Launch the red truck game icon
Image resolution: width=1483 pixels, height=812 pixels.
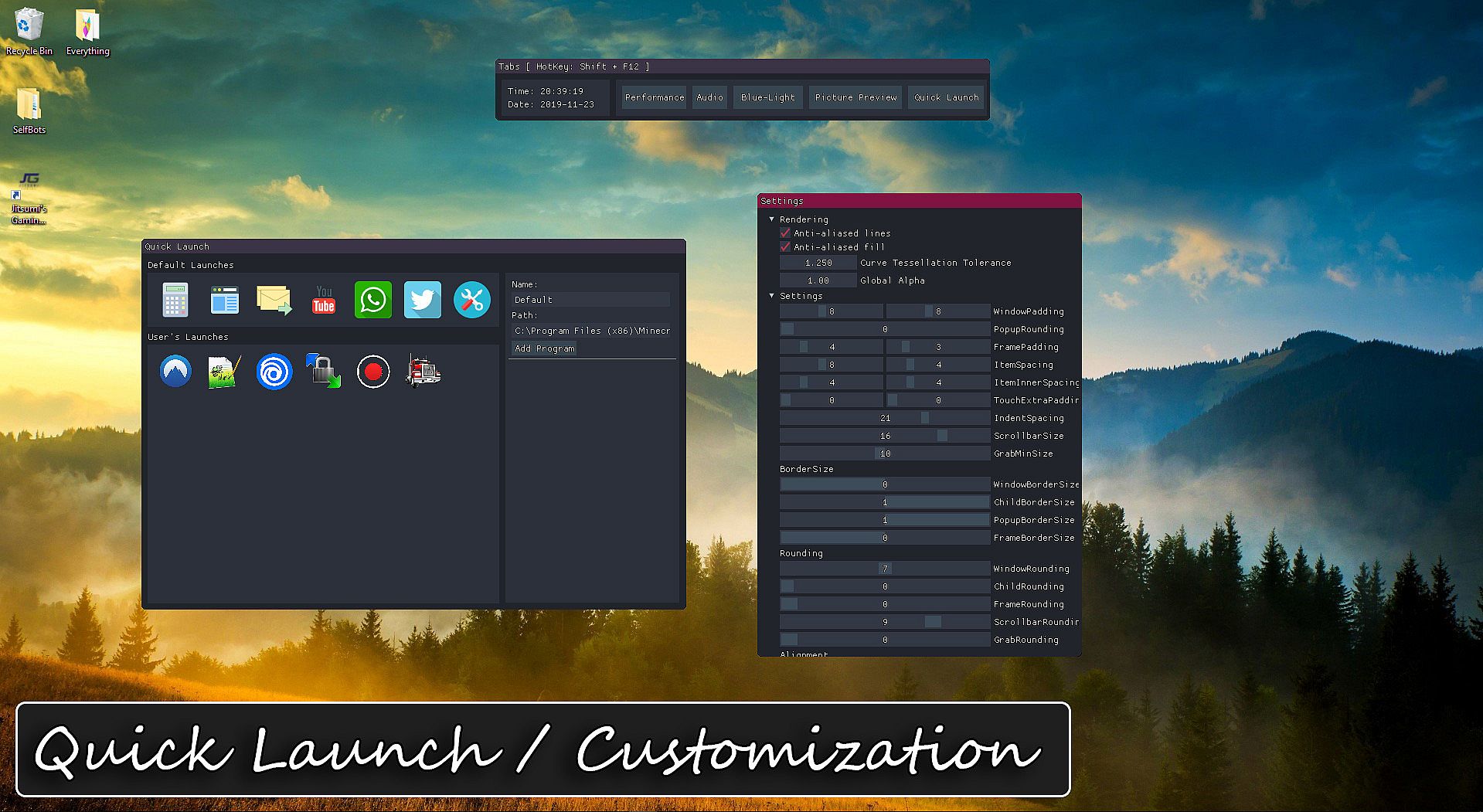[x=423, y=372]
